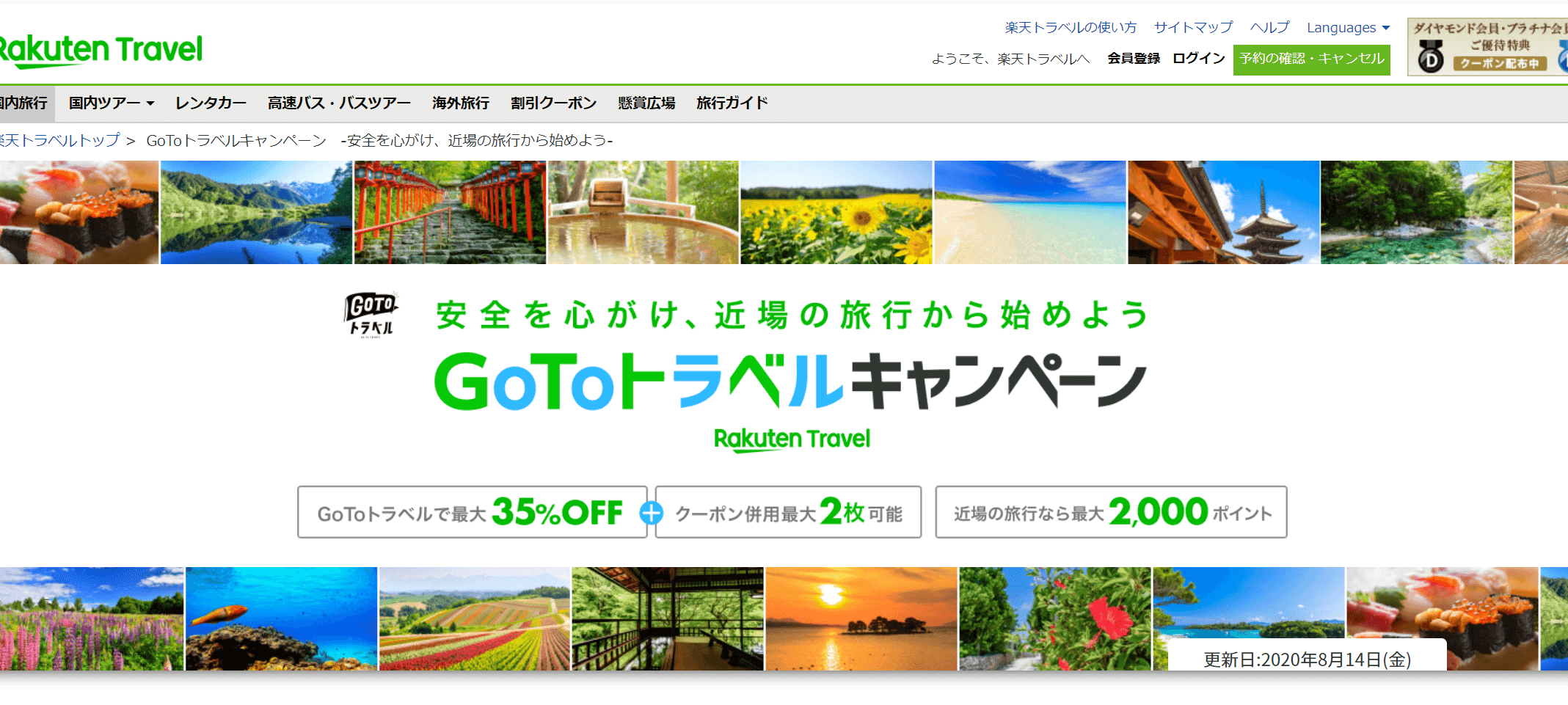Click the 会員登録 link

tap(1134, 59)
